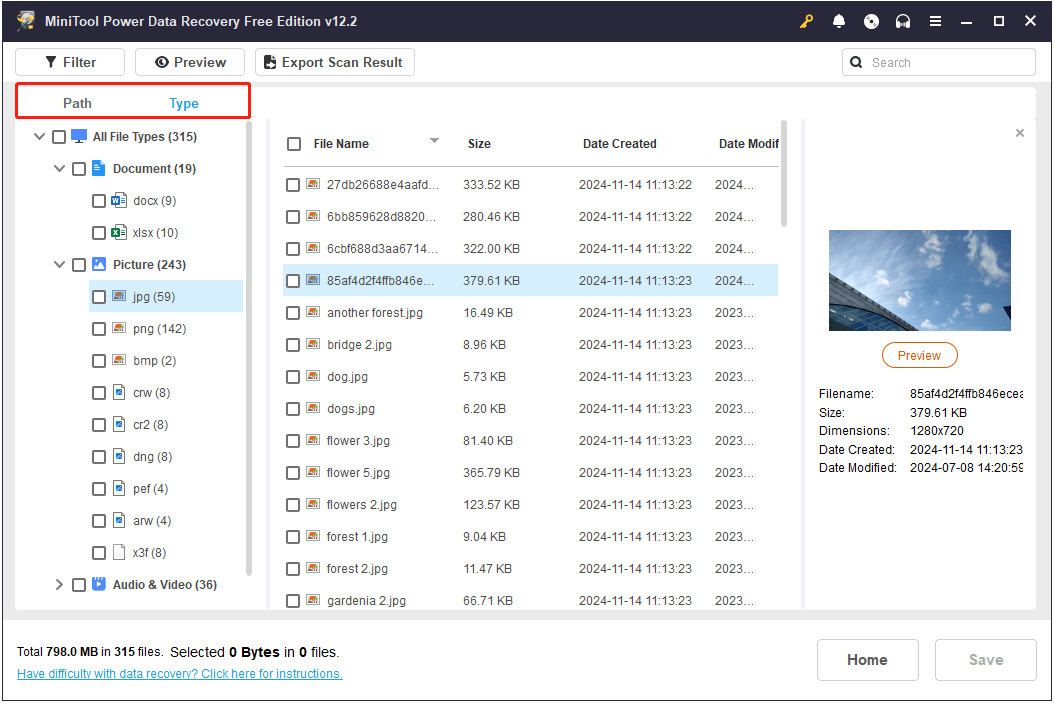1055x704 pixels.
Task: Select the forest 1.jpg file row
Action: click(530, 536)
